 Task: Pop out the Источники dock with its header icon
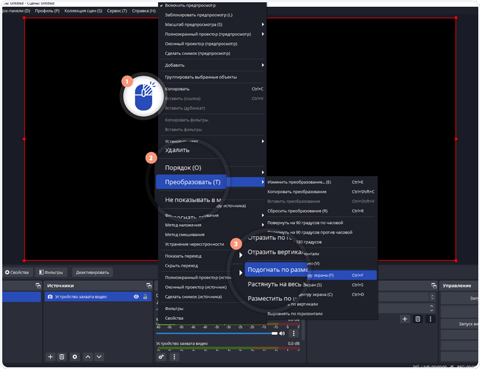(x=149, y=286)
